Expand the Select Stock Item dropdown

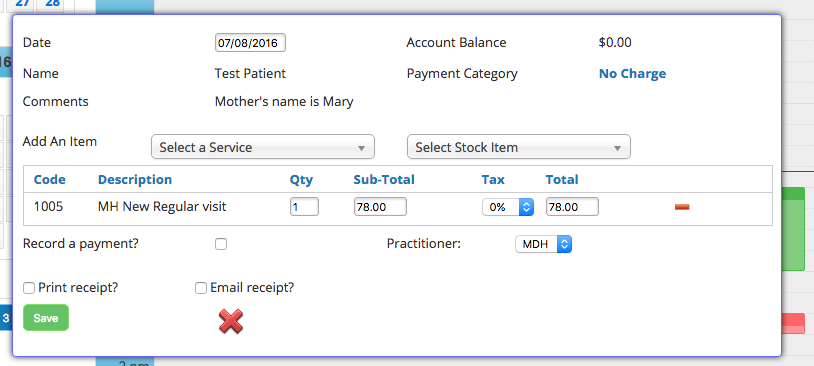click(519, 147)
